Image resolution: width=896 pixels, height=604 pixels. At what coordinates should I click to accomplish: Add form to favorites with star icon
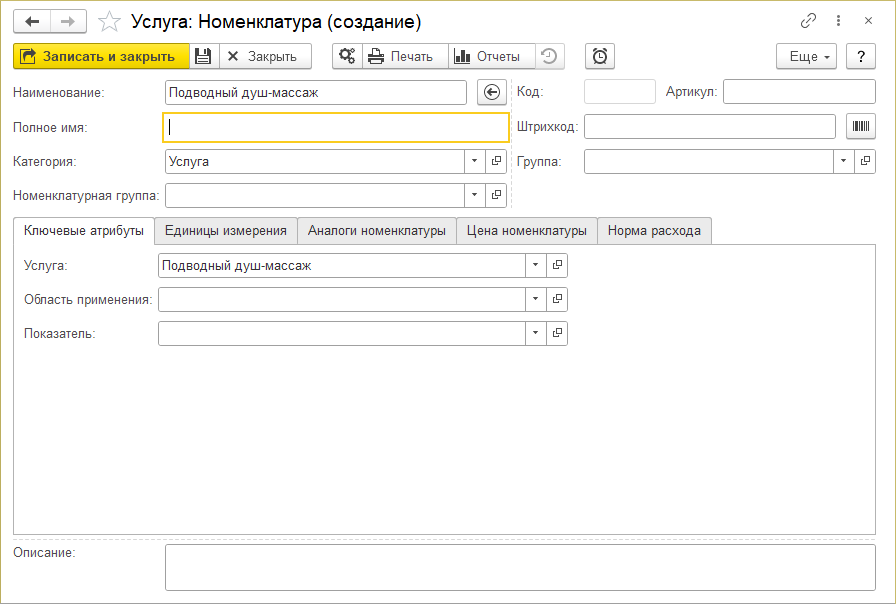pyautogui.click(x=111, y=21)
